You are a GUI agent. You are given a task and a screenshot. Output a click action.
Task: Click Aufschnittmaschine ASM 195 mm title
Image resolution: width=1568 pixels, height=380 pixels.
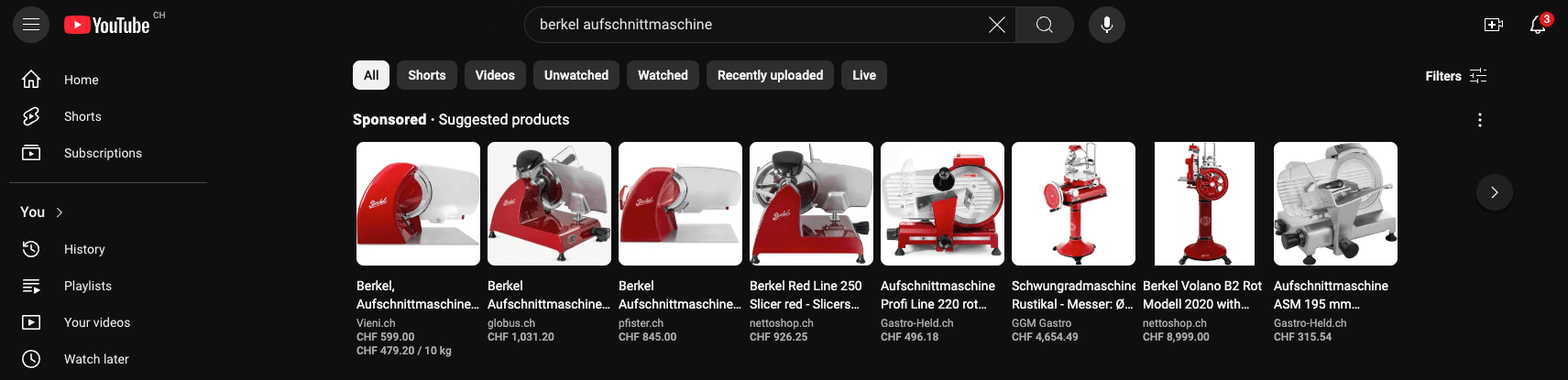pyautogui.click(x=1331, y=295)
